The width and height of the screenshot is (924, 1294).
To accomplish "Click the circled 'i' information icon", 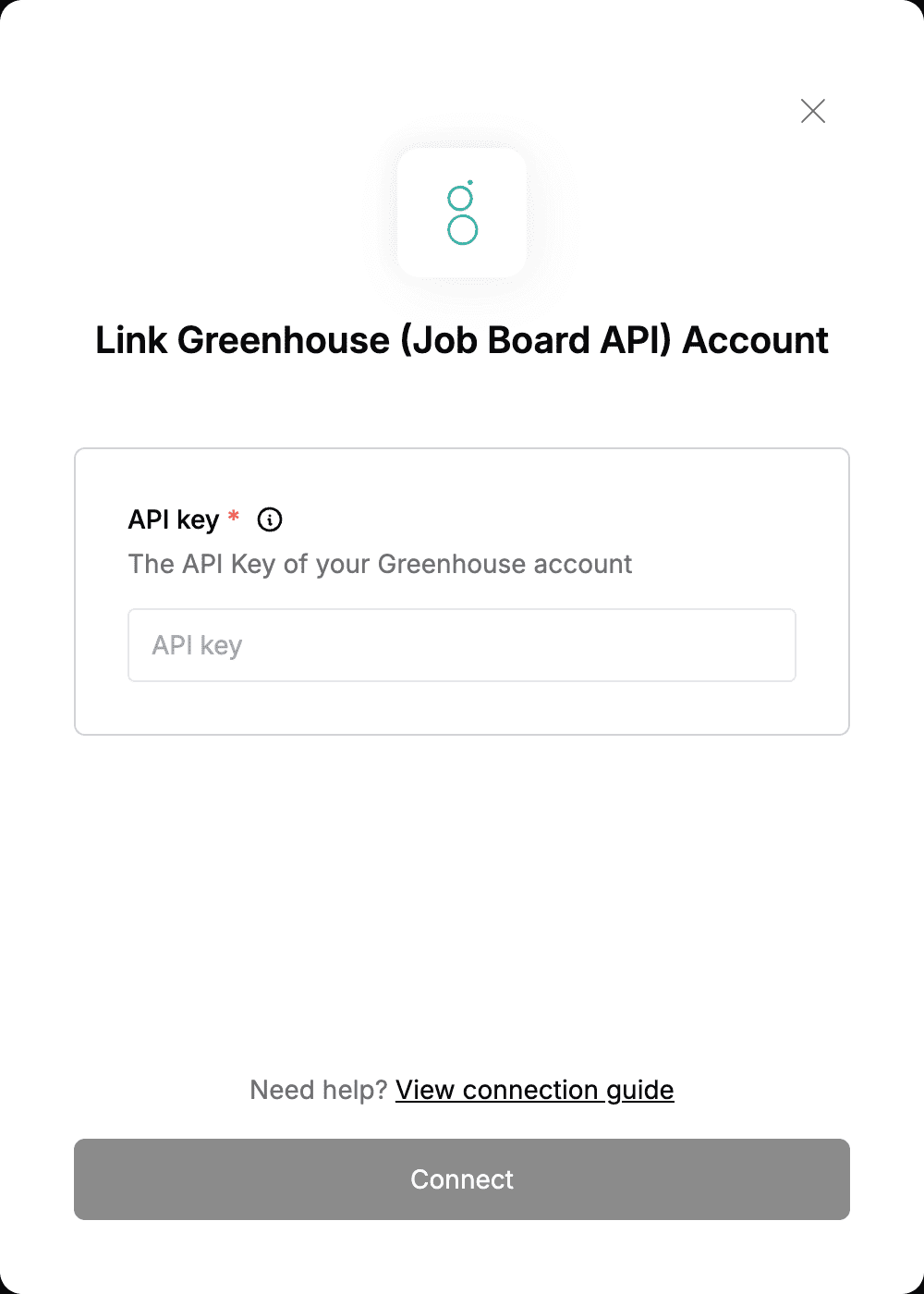I will point(270,519).
